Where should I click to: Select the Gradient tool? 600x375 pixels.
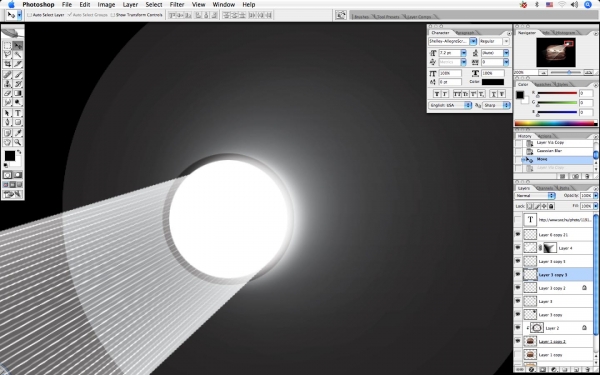(x=18, y=93)
